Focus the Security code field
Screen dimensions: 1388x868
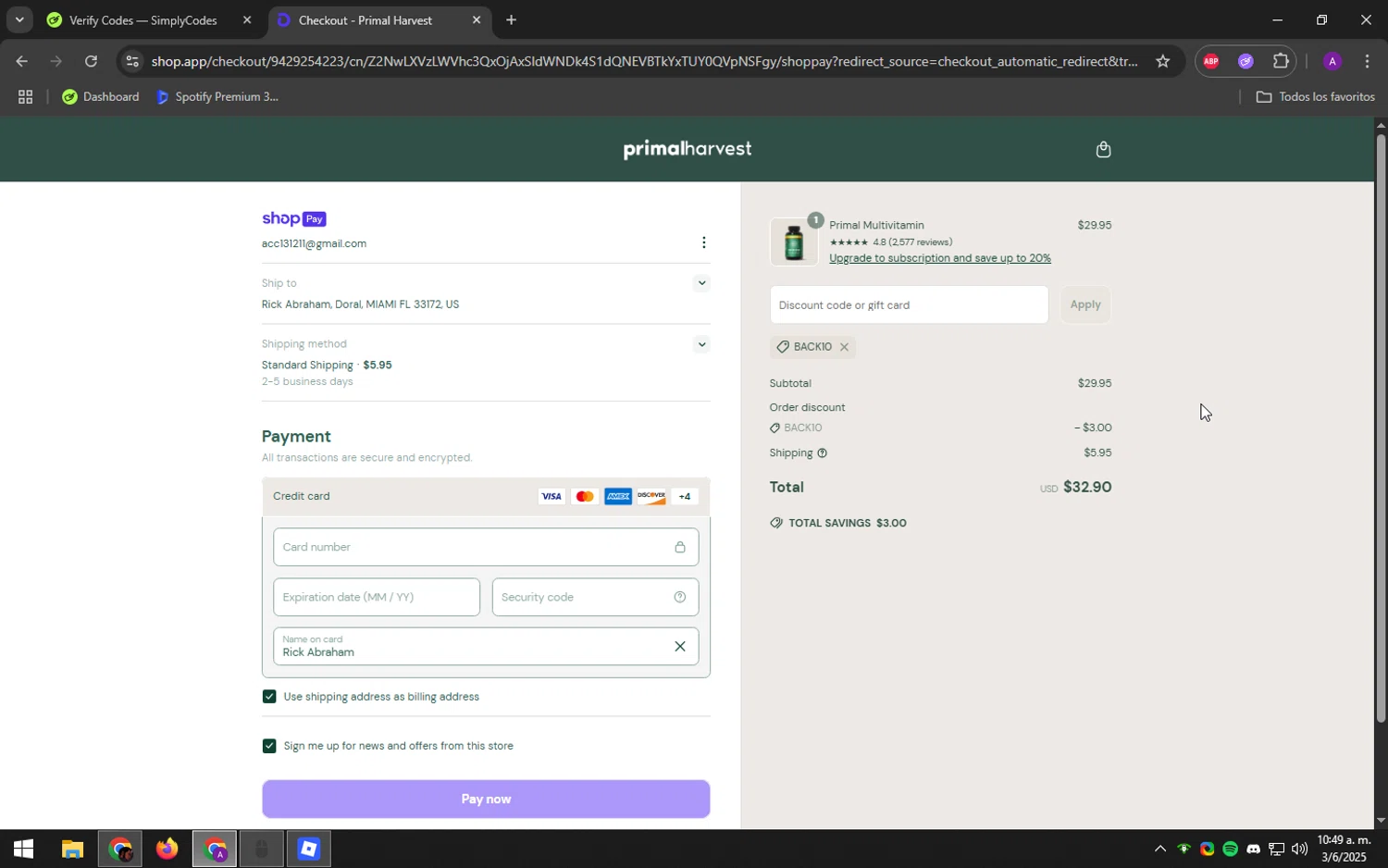[595, 598]
